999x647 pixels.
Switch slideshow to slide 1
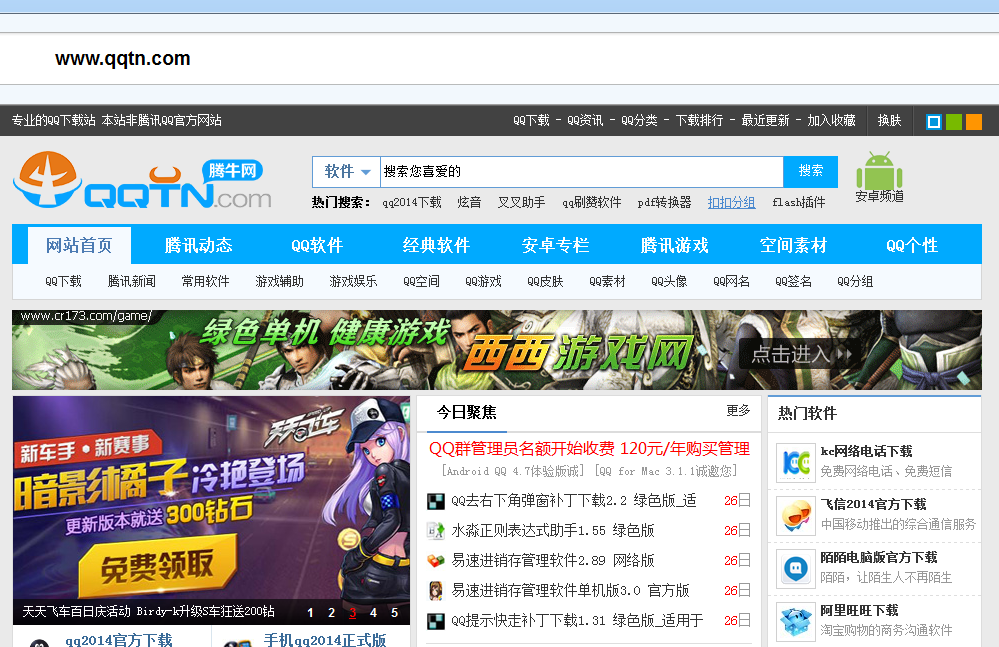tap(310, 613)
